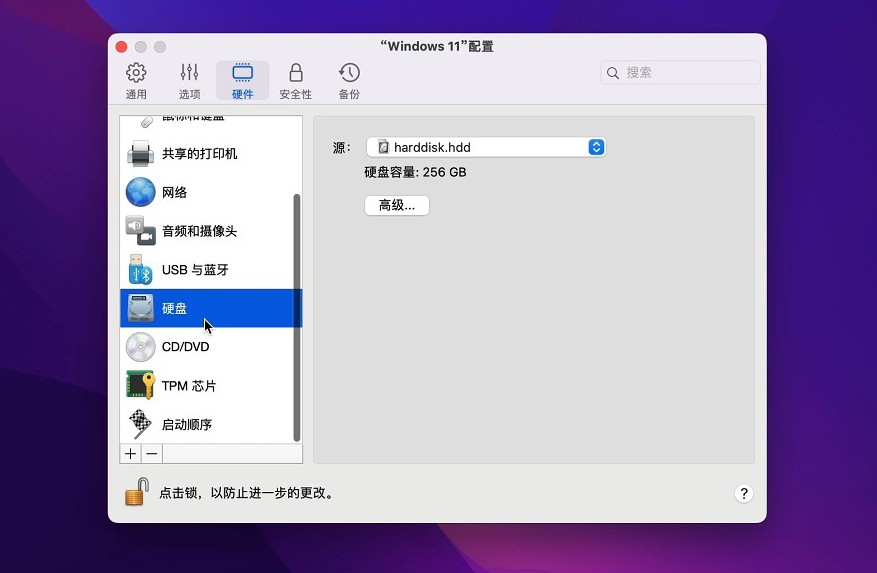
Task: Select the USB 与蓝牙 icon
Action: click(141, 270)
